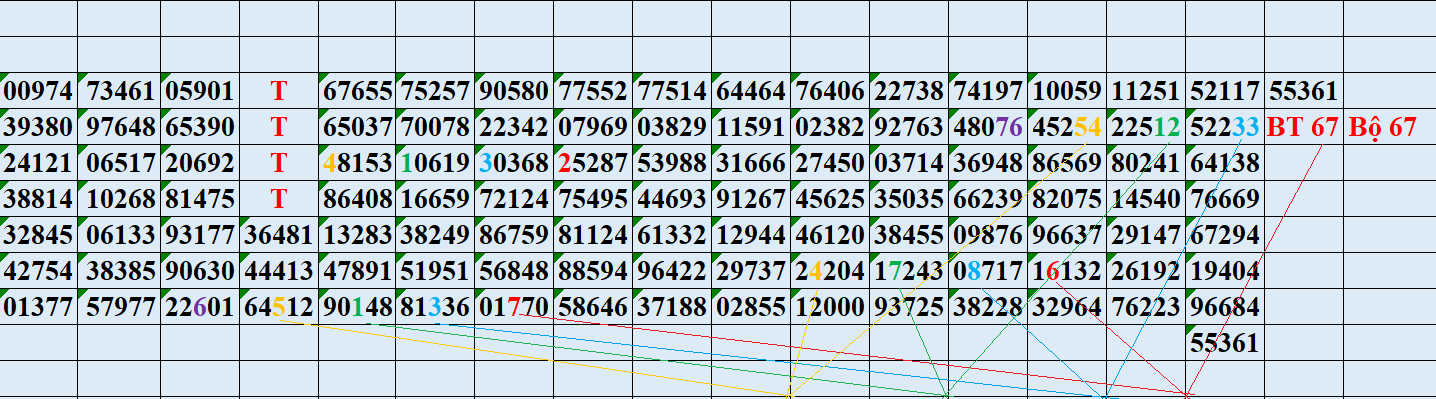The image size is (1436, 399).
Task: Click the 76406 cell
Action: (x=830, y=92)
